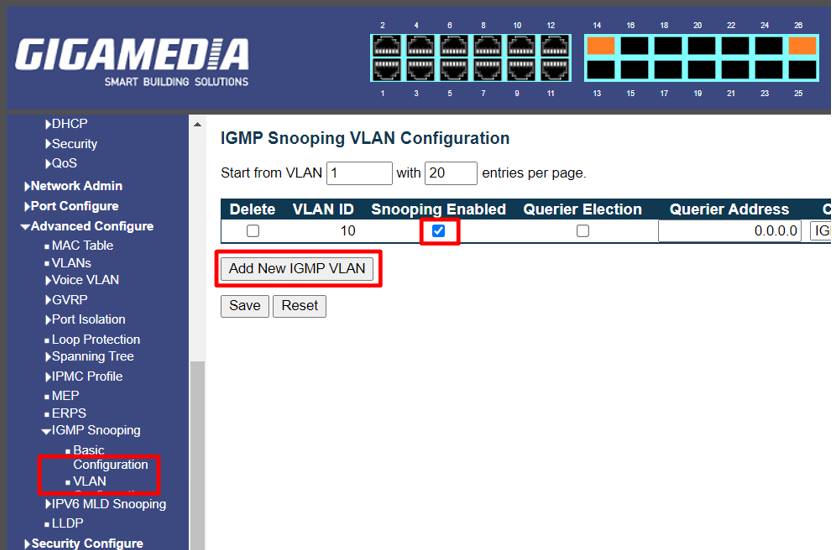Expand the Security submenu

71,144
